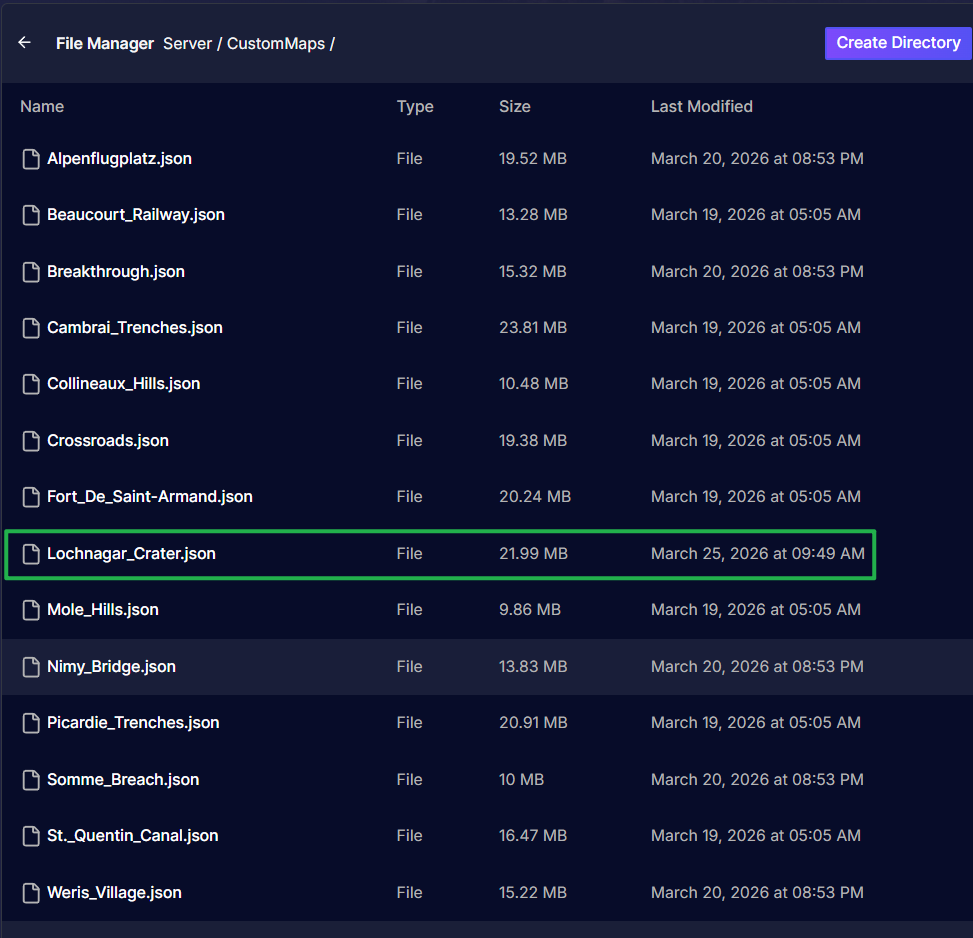
Task: Navigate to CustomMaps breadcrumb
Action: (275, 44)
